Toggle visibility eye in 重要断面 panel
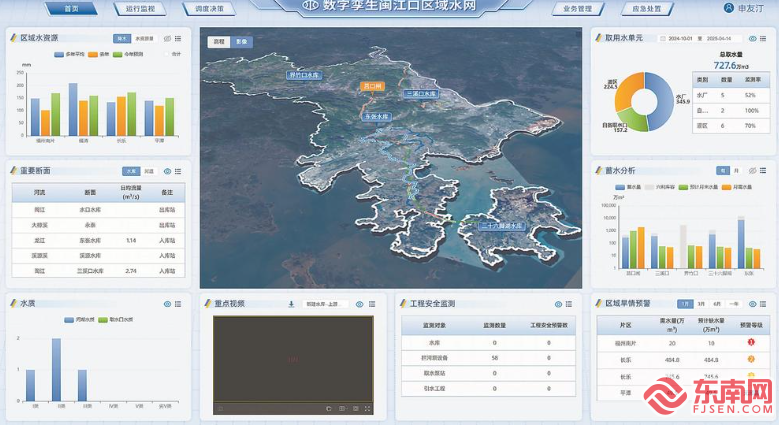The image size is (779, 425). (x=167, y=171)
